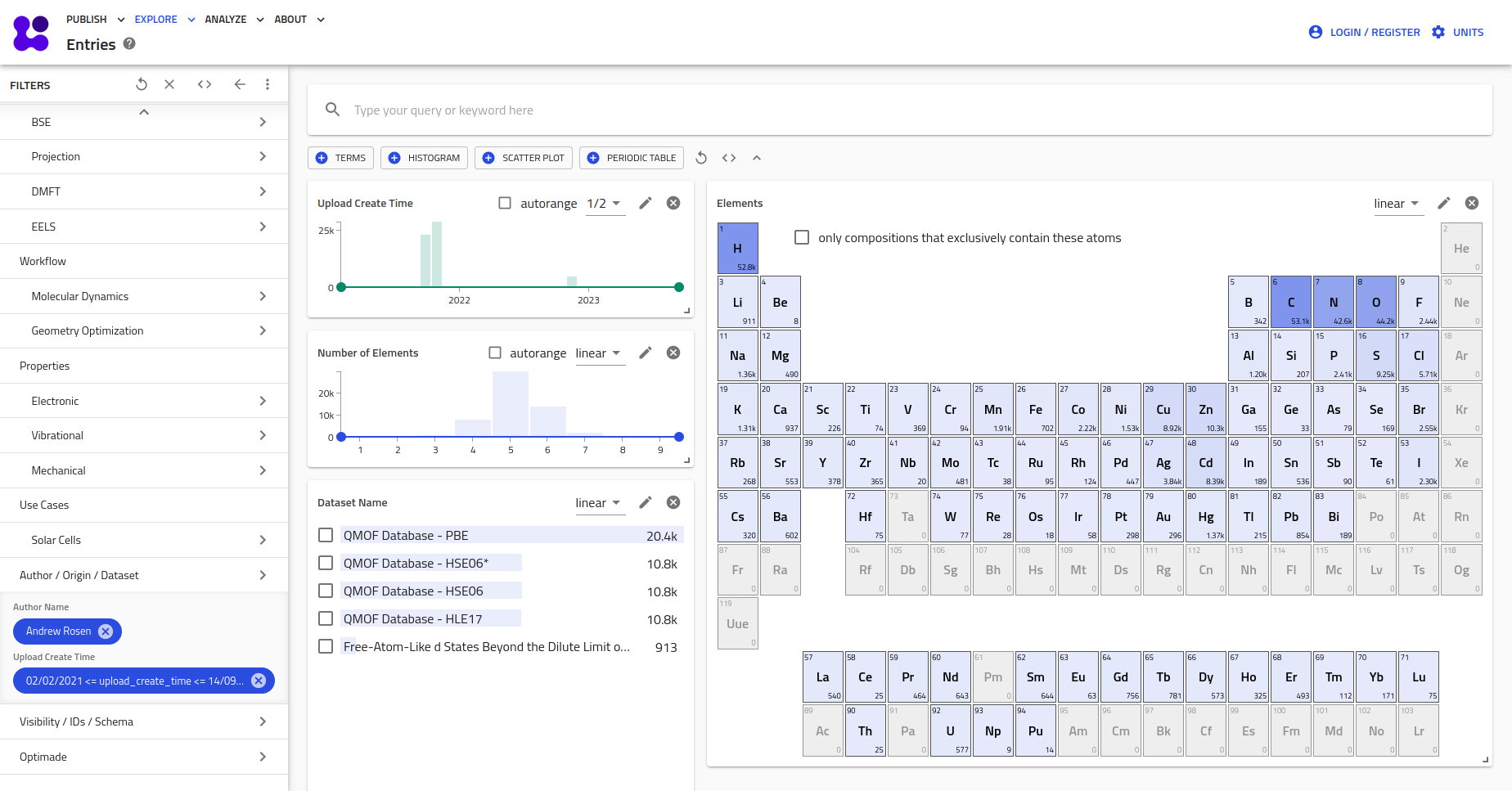Image resolution: width=1512 pixels, height=791 pixels.
Task: Open the filters panel three-dot menu
Action: click(268, 84)
